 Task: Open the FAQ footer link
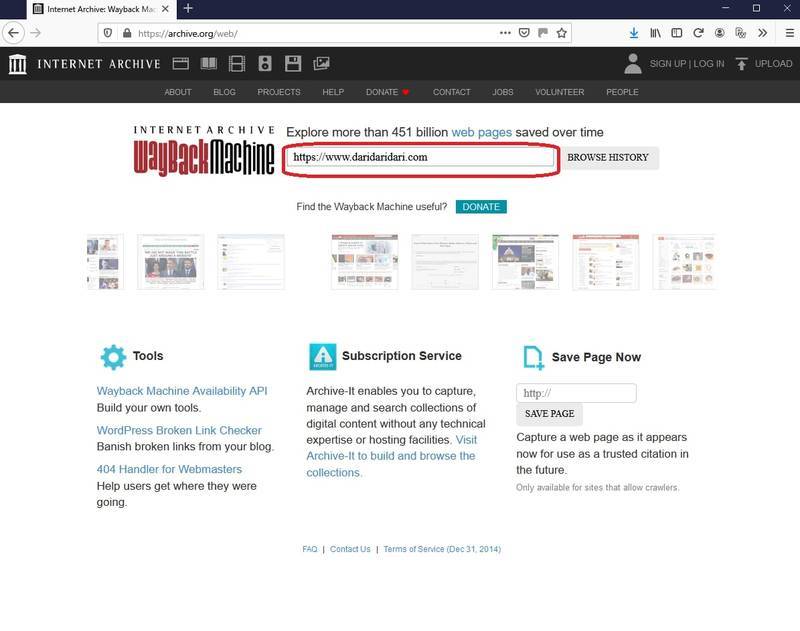tap(310, 549)
